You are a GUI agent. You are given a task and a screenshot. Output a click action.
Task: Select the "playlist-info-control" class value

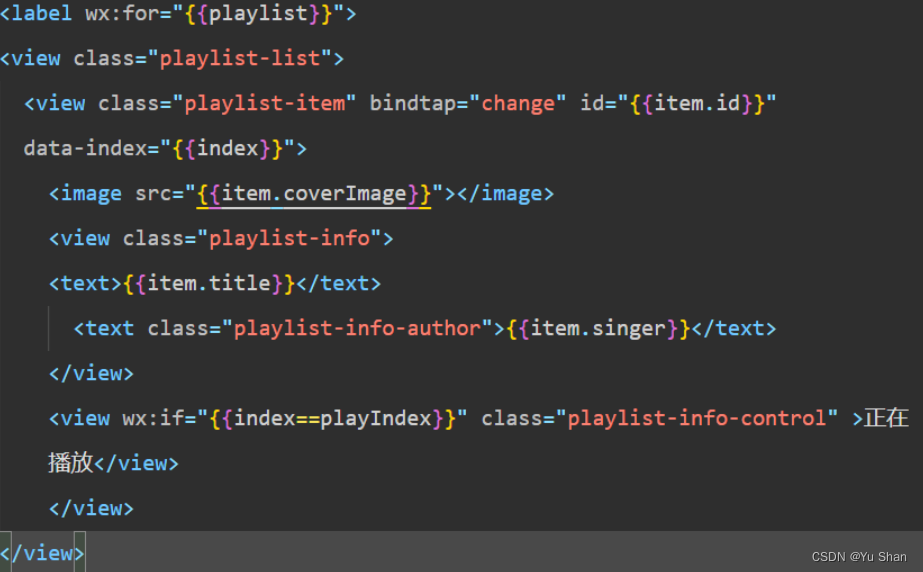point(696,418)
